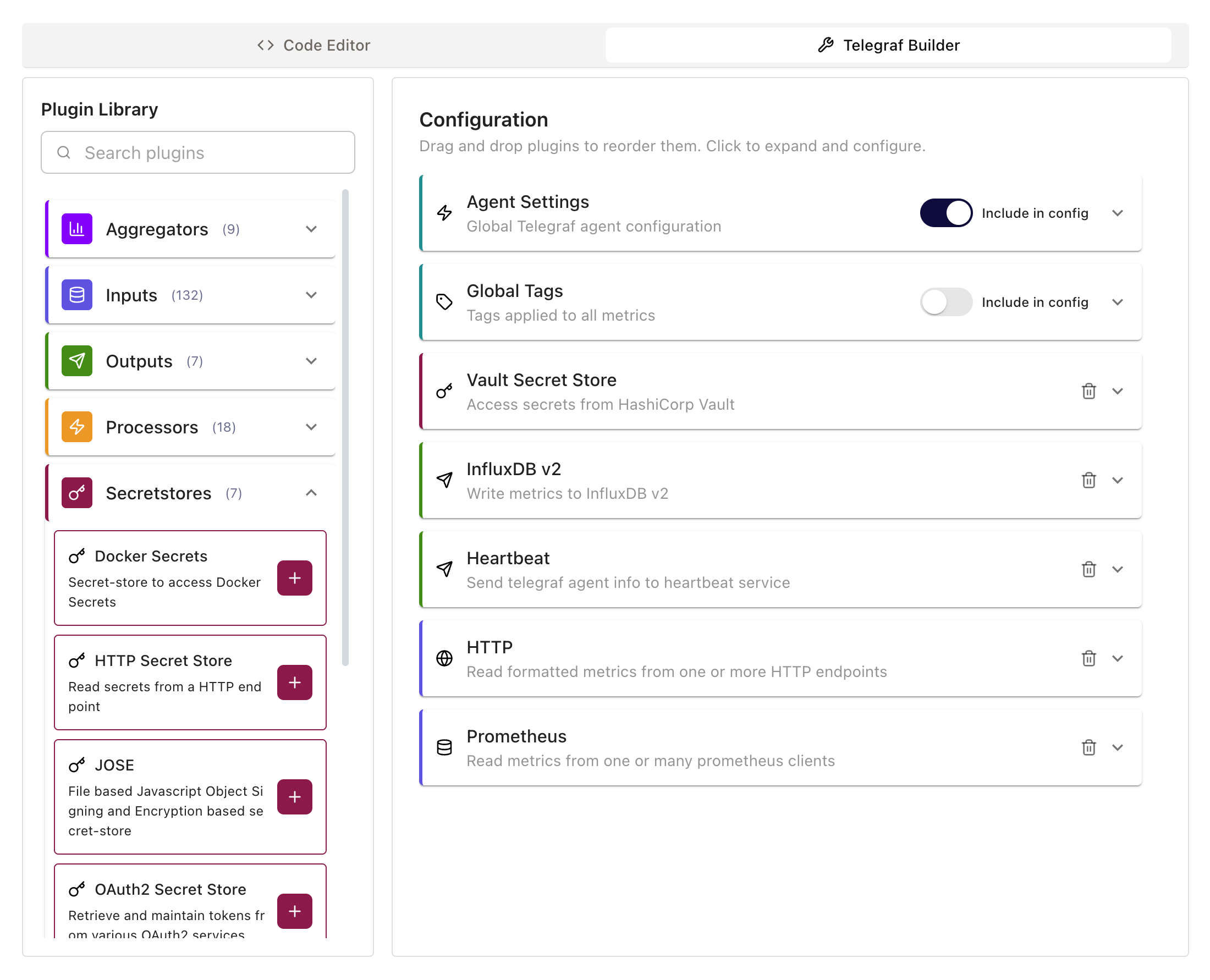This screenshot has height=980, width=1210.
Task: Click the 'Plugin Library' heading
Action: tap(100, 109)
